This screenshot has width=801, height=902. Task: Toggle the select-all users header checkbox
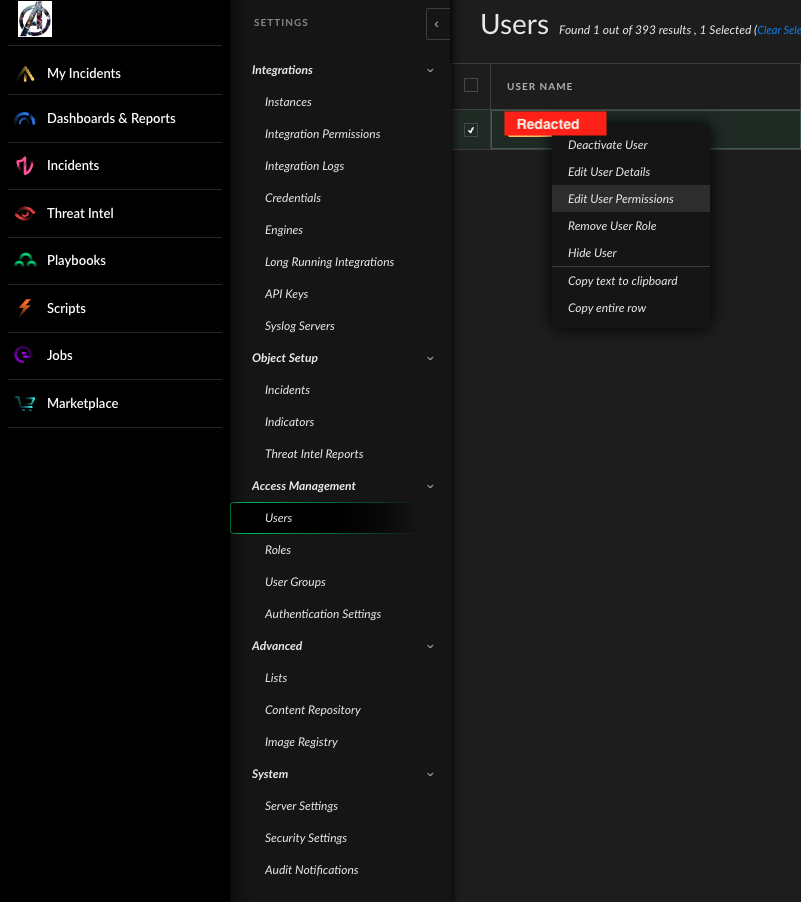pos(471,86)
